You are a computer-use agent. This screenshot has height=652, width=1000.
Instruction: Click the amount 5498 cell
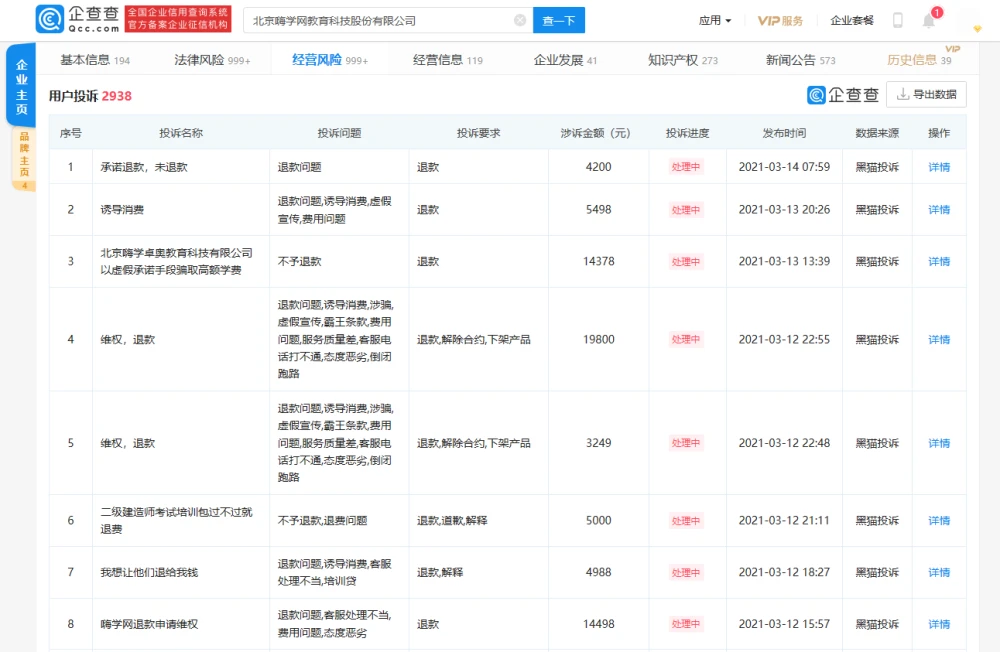(598, 210)
